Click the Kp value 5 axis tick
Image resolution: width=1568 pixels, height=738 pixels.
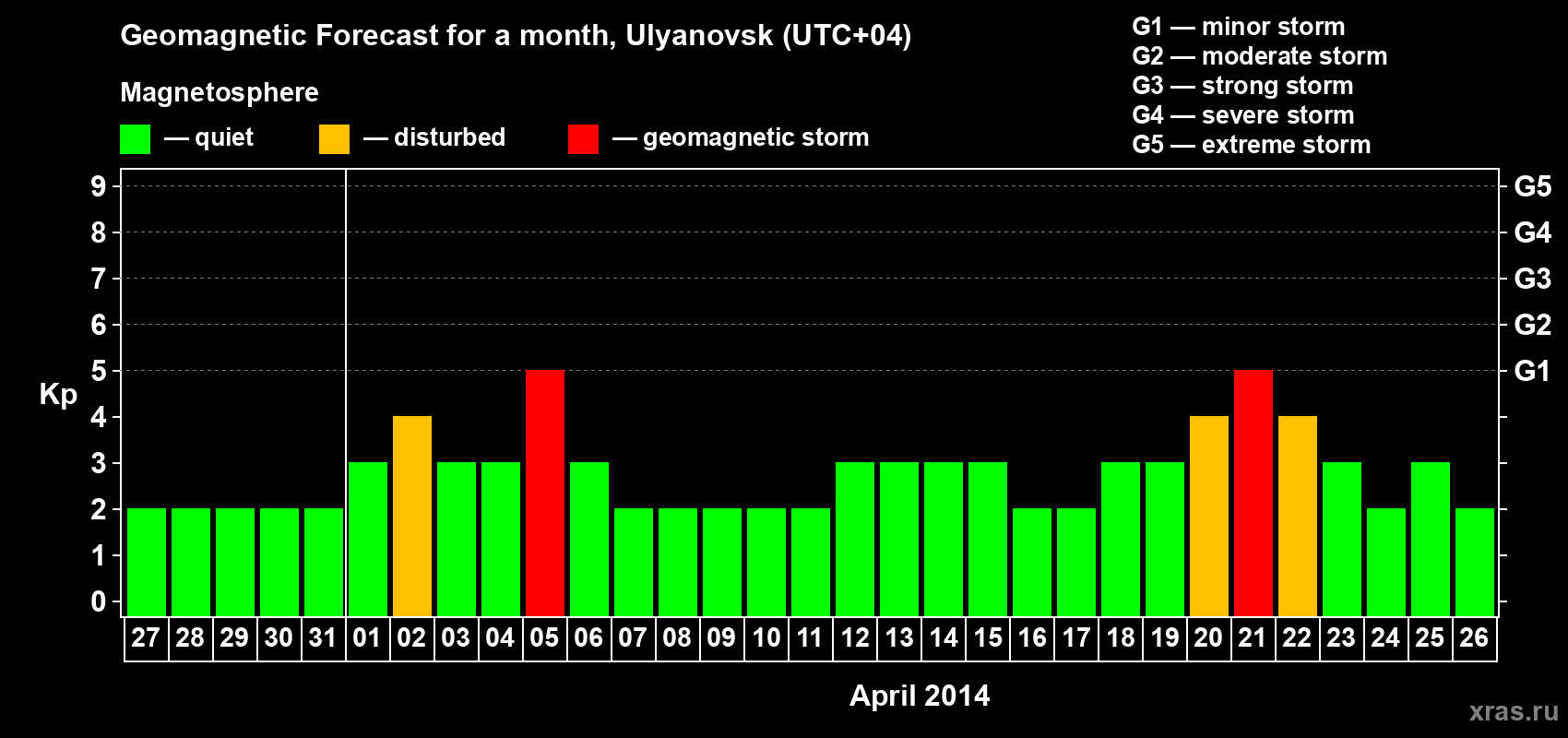click(99, 371)
